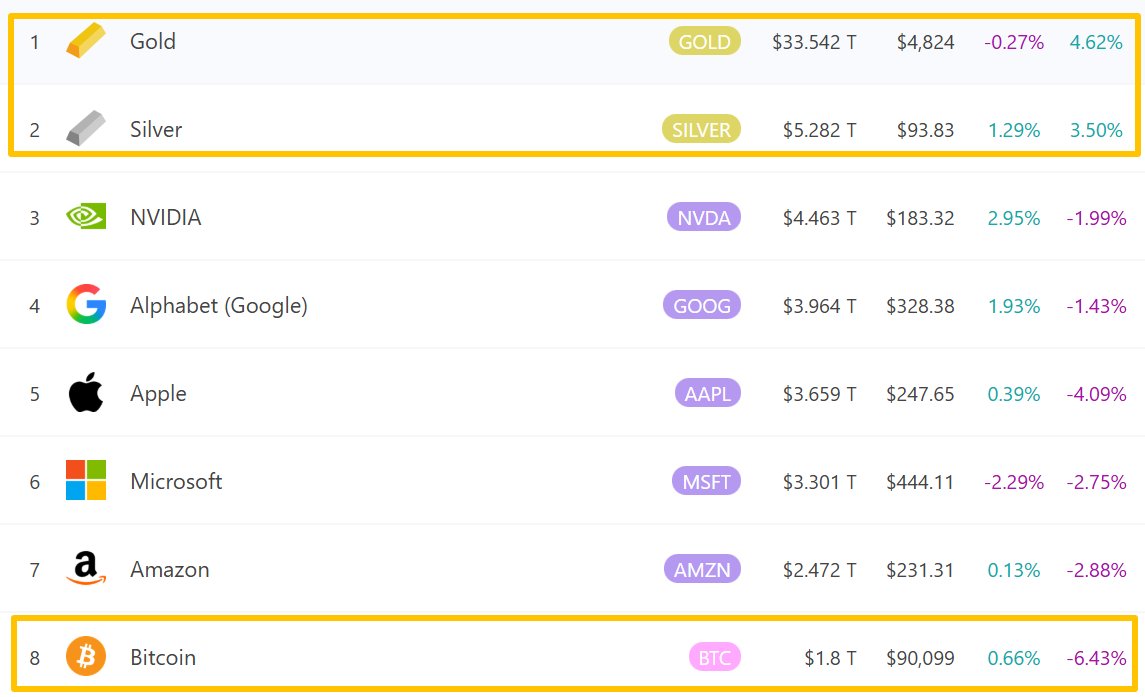The width and height of the screenshot is (1145, 697).
Task: Click the pink BTC ticker badge
Action: click(x=715, y=657)
